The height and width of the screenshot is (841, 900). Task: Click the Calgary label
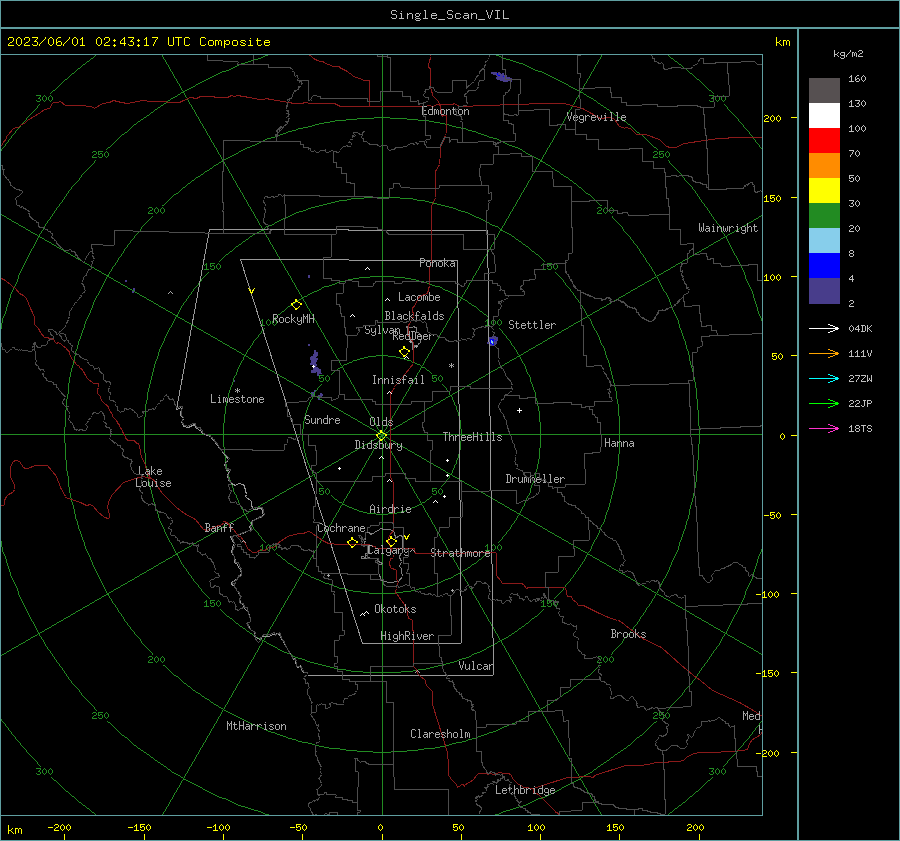[x=388, y=551]
